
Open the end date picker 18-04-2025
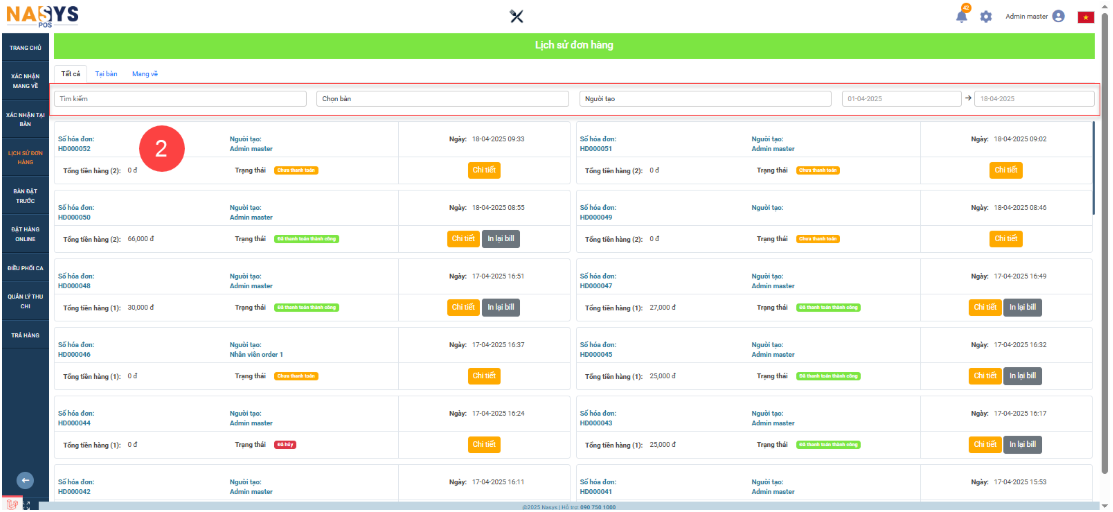[1033, 99]
